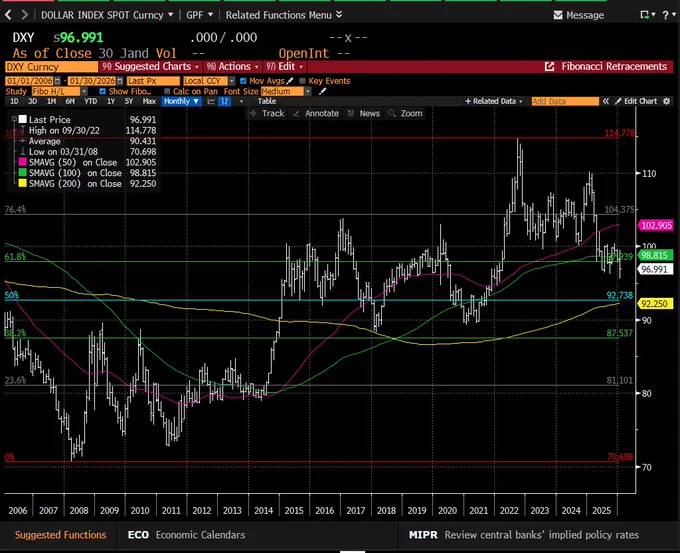Open MIPR implied policy rates function
680x553 pixels.
[x=523, y=535]
